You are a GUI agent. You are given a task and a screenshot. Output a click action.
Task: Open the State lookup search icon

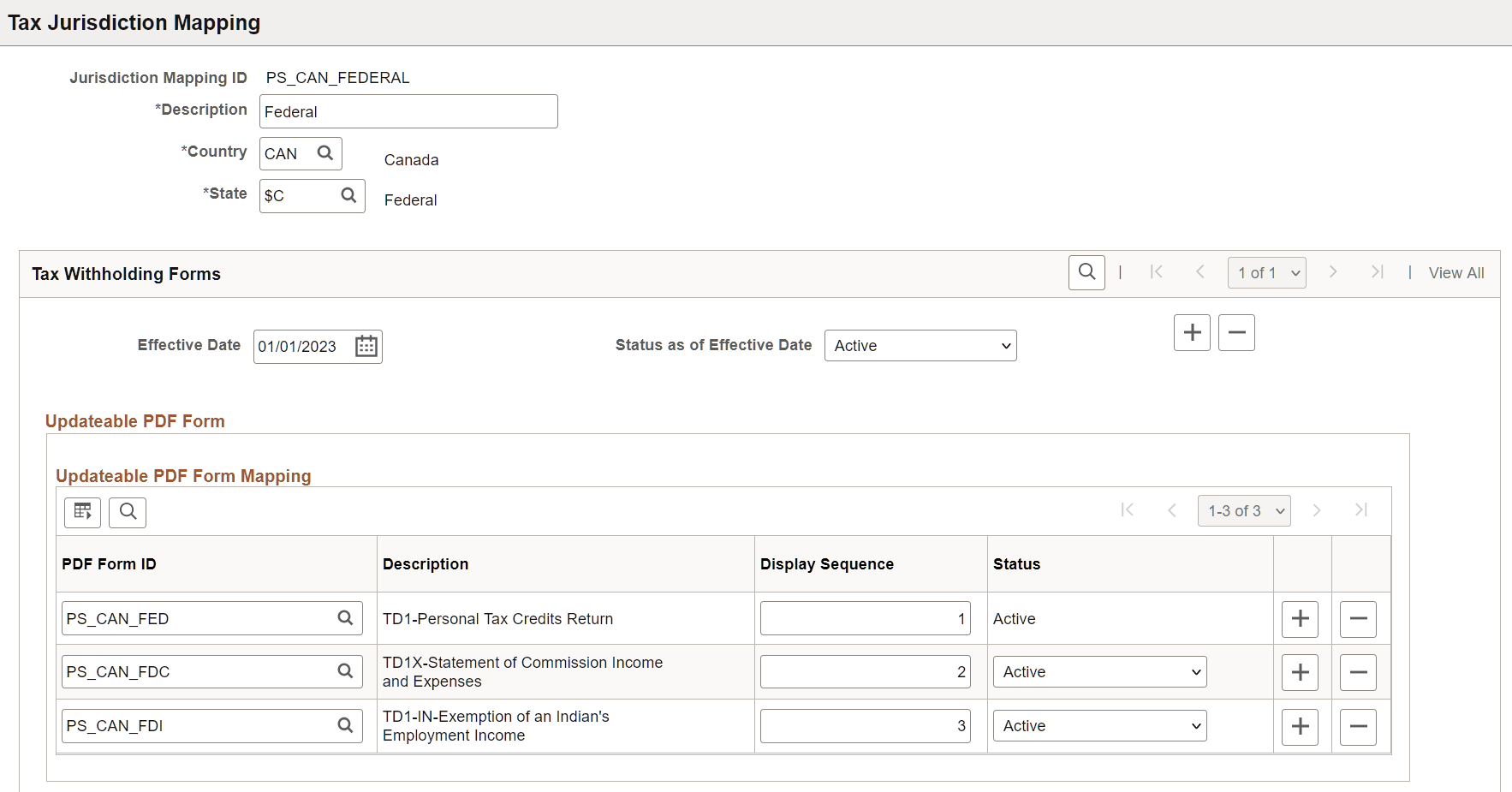[348, 195]
